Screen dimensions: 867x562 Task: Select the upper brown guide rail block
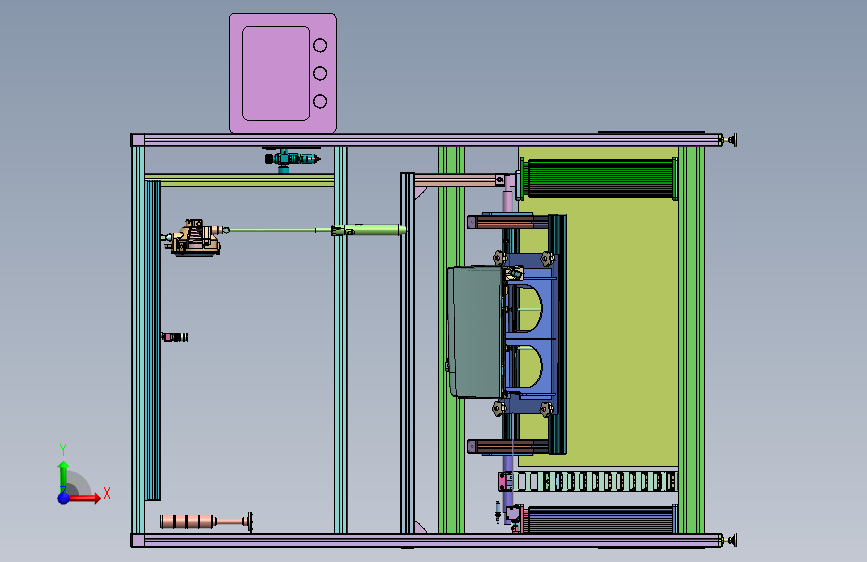point(508,222)
